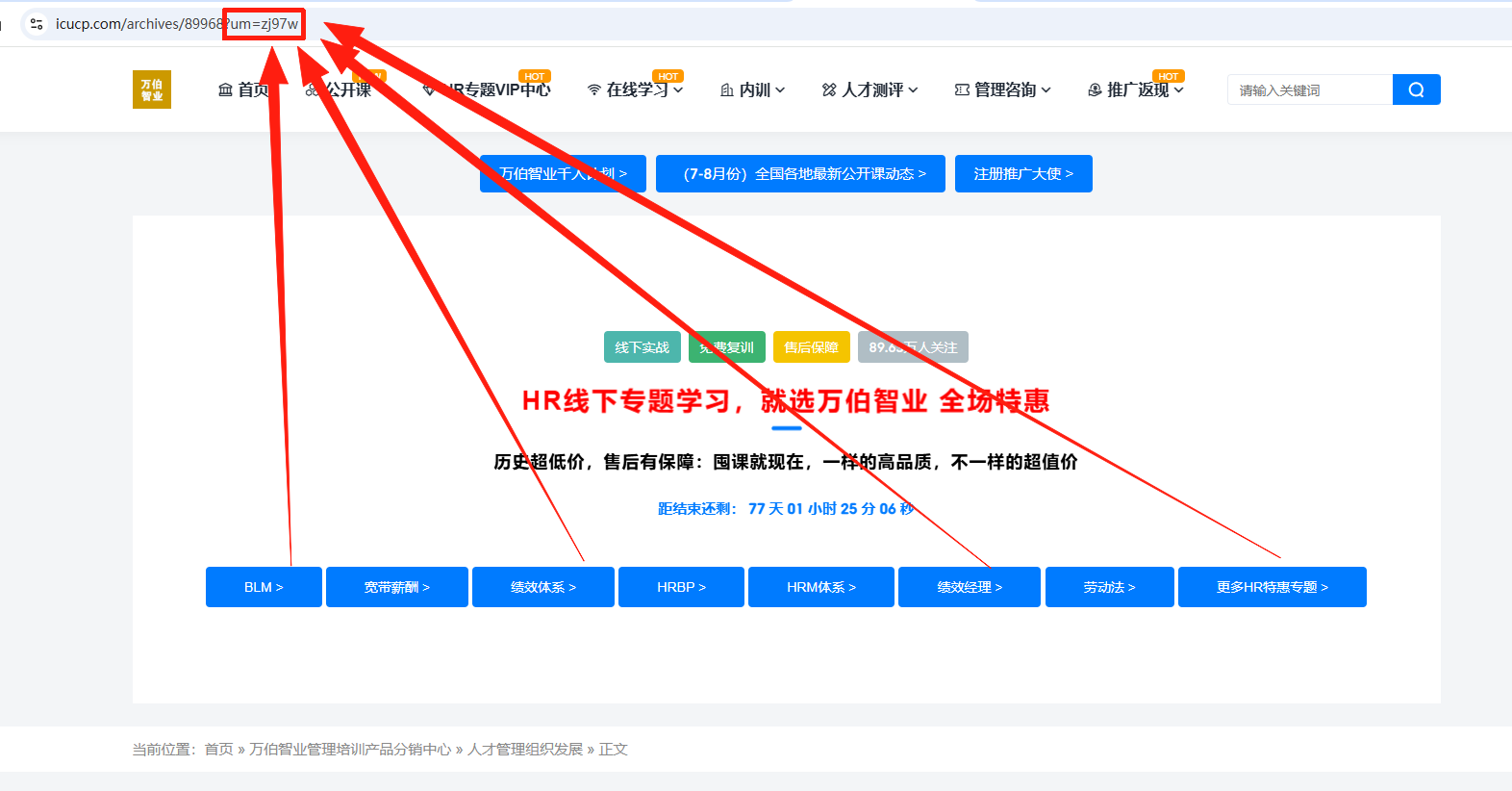The height and width of the screenshot is (791, 1512).
Task: Click the 劳动法 topic button
Action: [1109, 587]
